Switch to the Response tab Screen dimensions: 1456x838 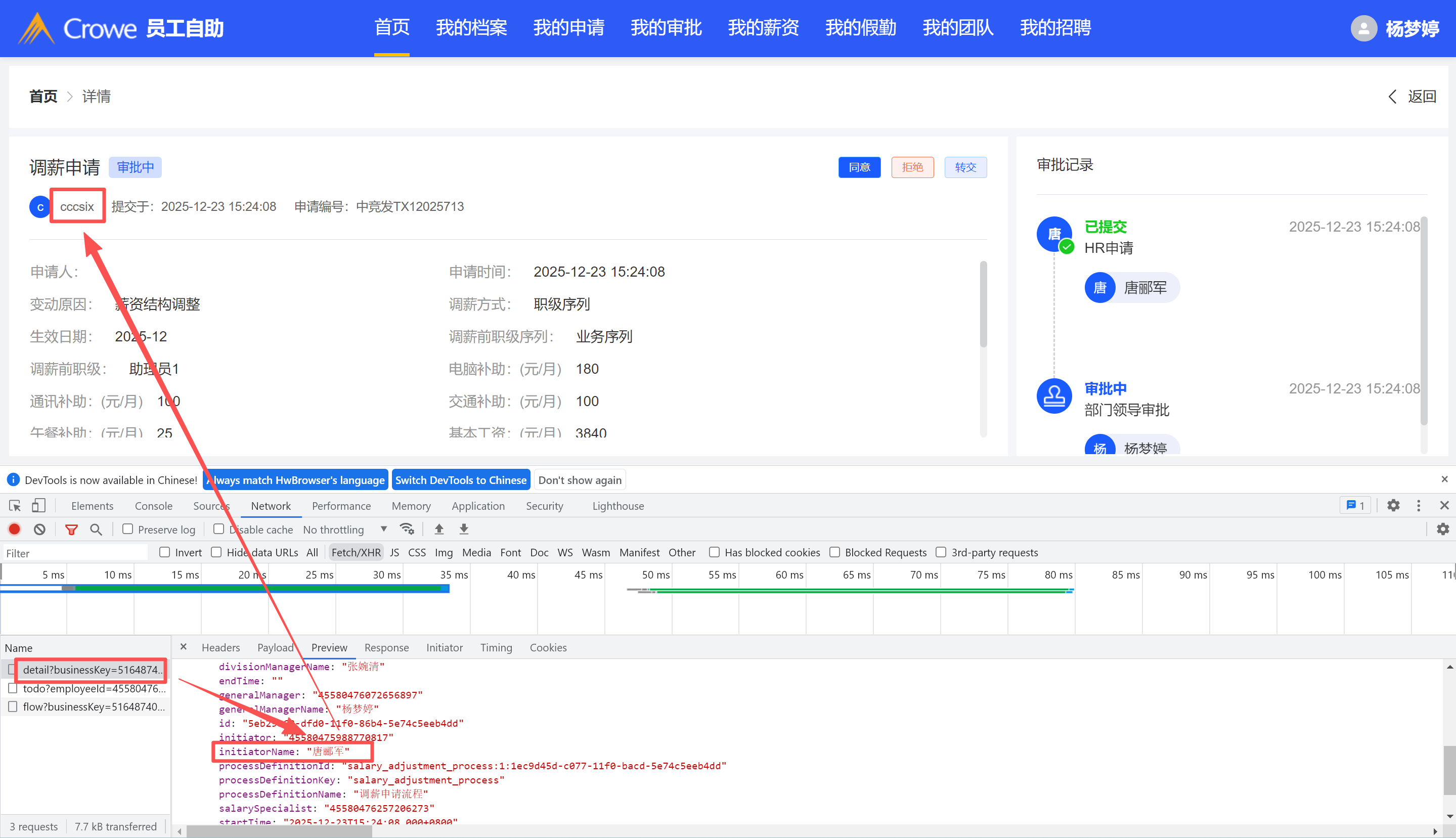pos(386,647)
